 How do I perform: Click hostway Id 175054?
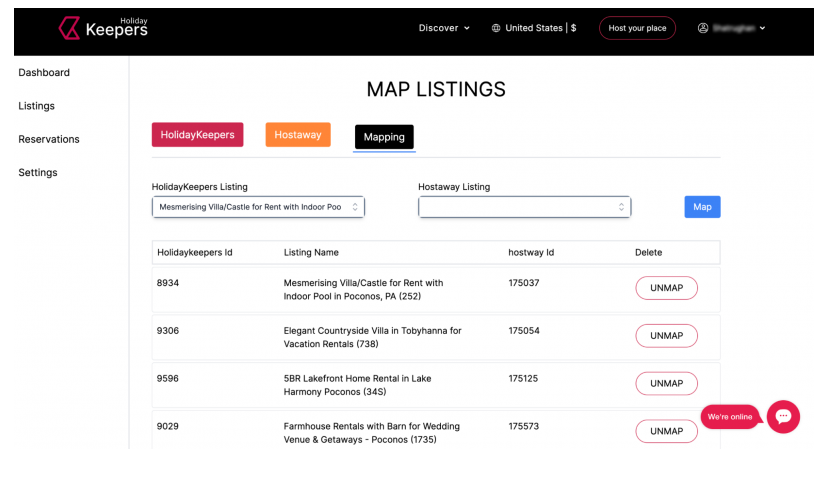tap(524, 331)
